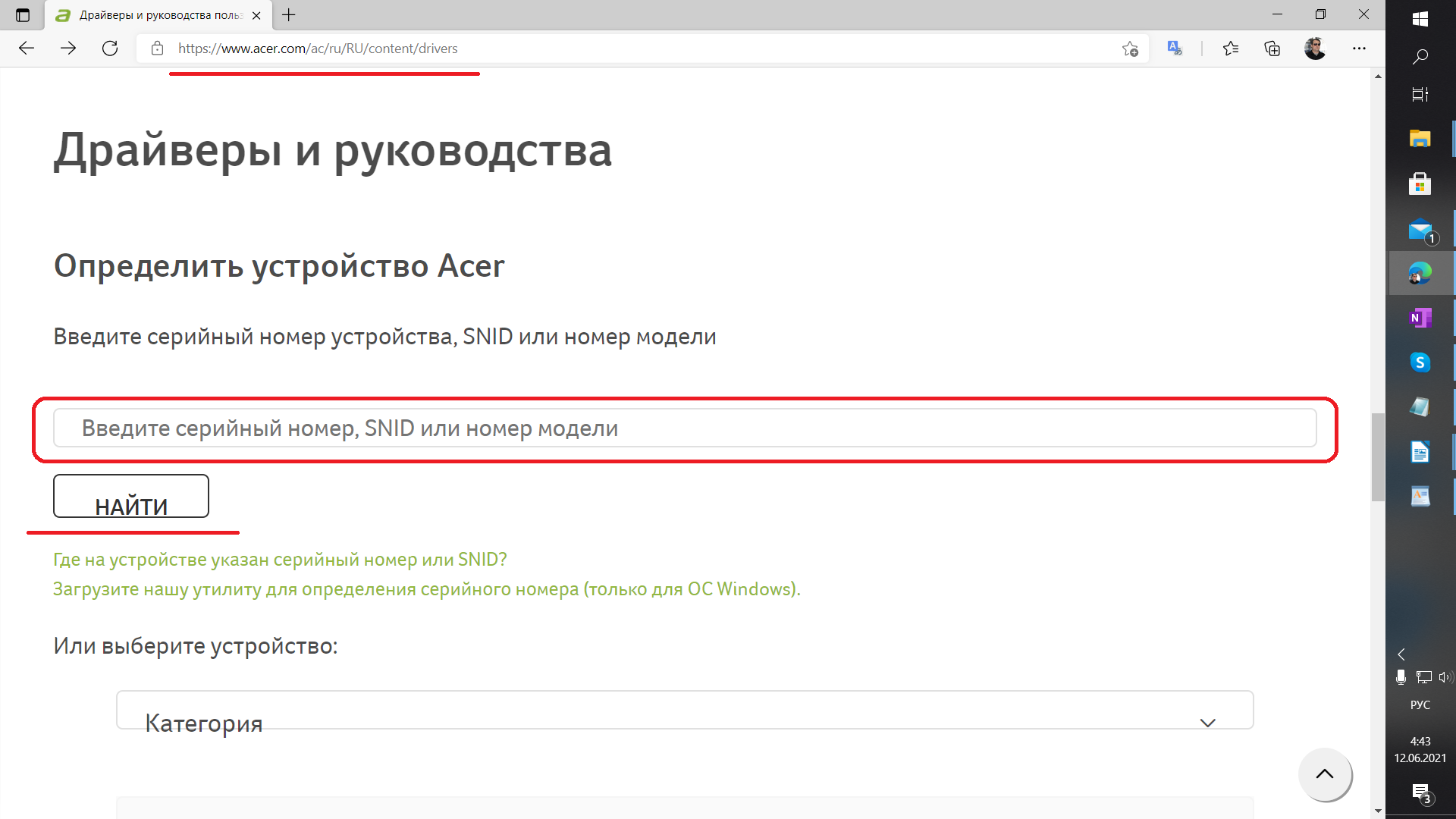Click the serial number or SNID input field
Viewport: 1456px width, 819px height.
pyautogui.click(x=685, y=428)
